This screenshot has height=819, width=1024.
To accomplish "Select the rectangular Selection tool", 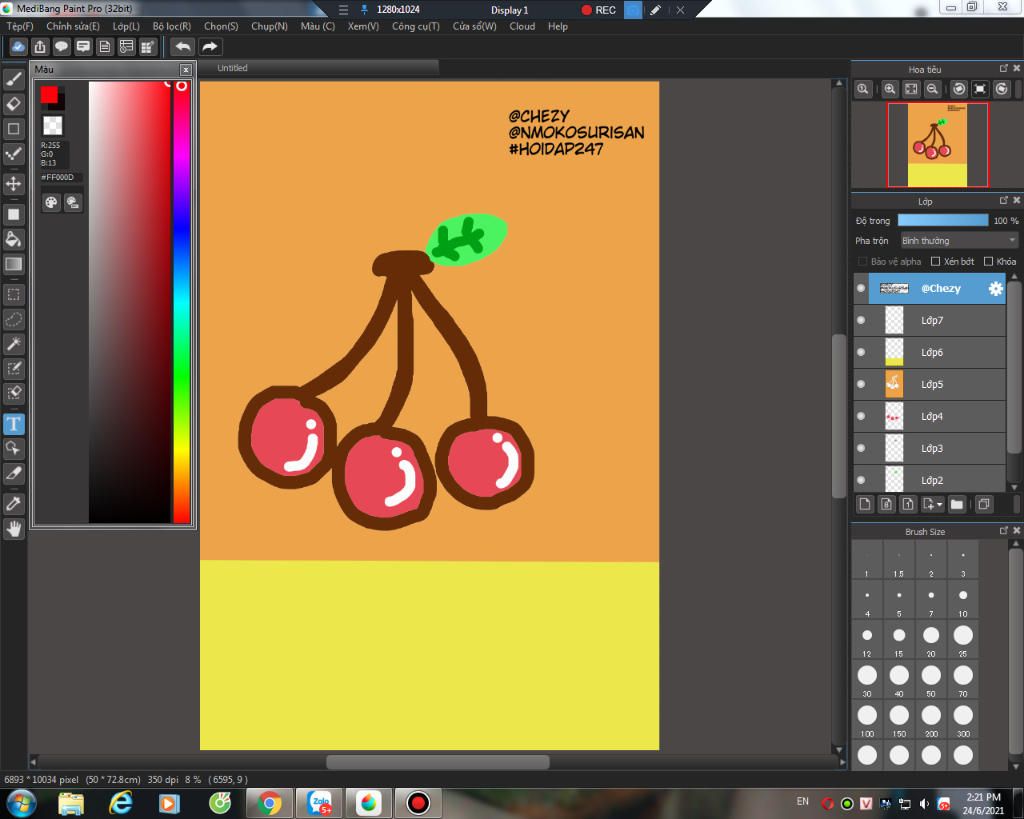I will pyautogui.click(x=14, y=295).
